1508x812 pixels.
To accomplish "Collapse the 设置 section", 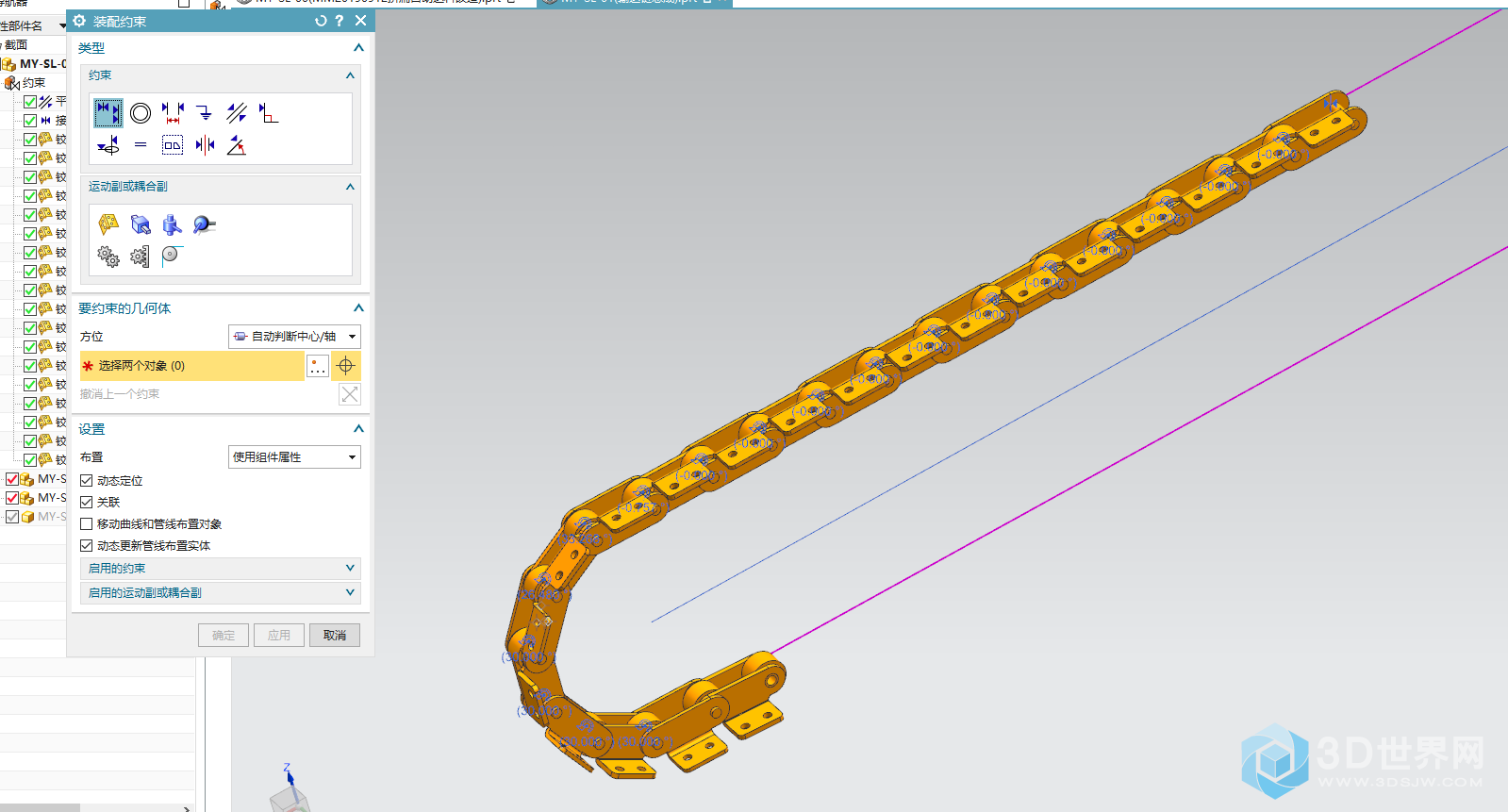I will [x=358, y=429].
